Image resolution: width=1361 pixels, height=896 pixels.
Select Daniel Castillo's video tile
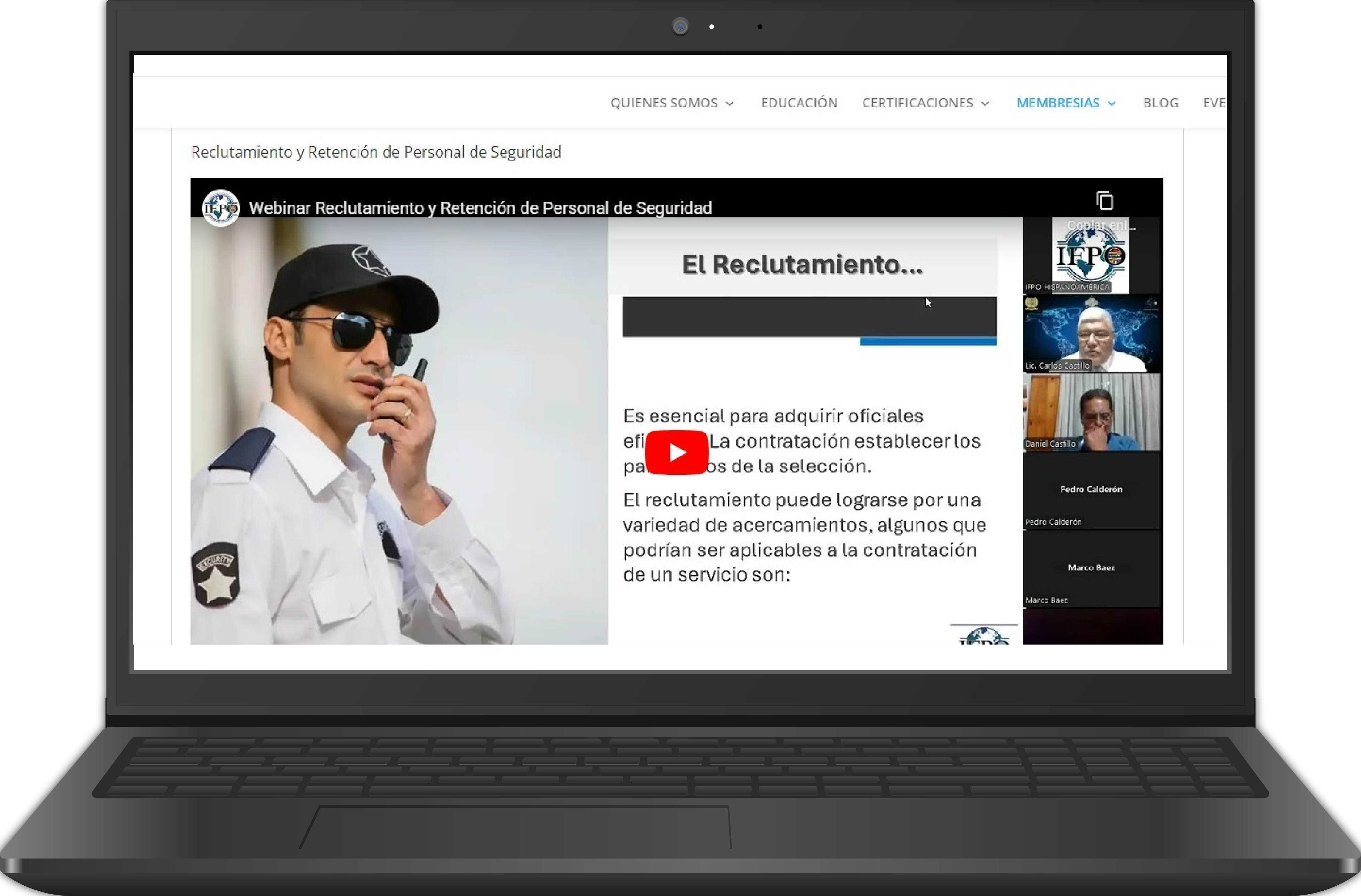(x=1091, y=412)
